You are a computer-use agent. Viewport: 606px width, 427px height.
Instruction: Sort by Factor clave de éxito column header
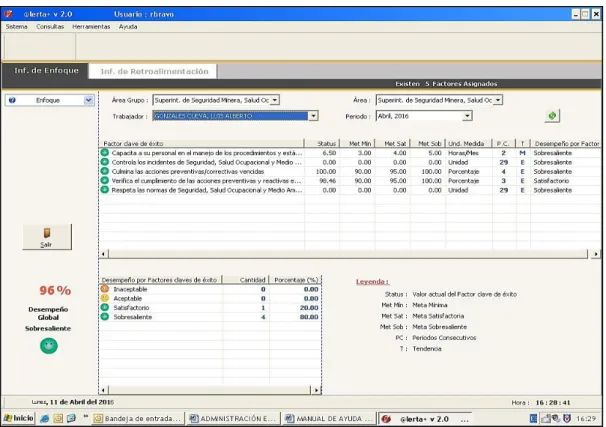pos(202,143)
